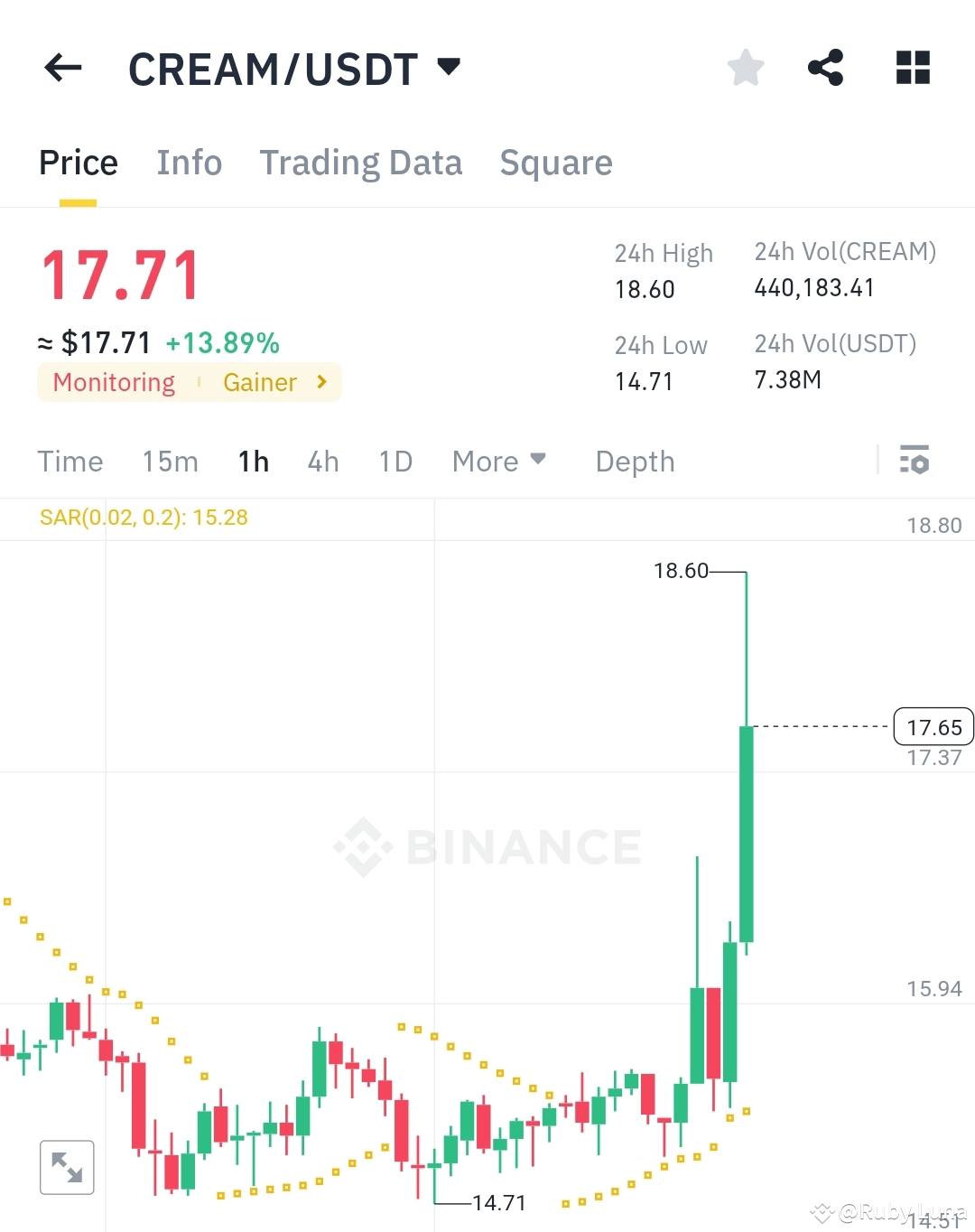Screen dimensions: 975x1232
Task: Open the More timeframe dropdown
Action: point(498,461)
